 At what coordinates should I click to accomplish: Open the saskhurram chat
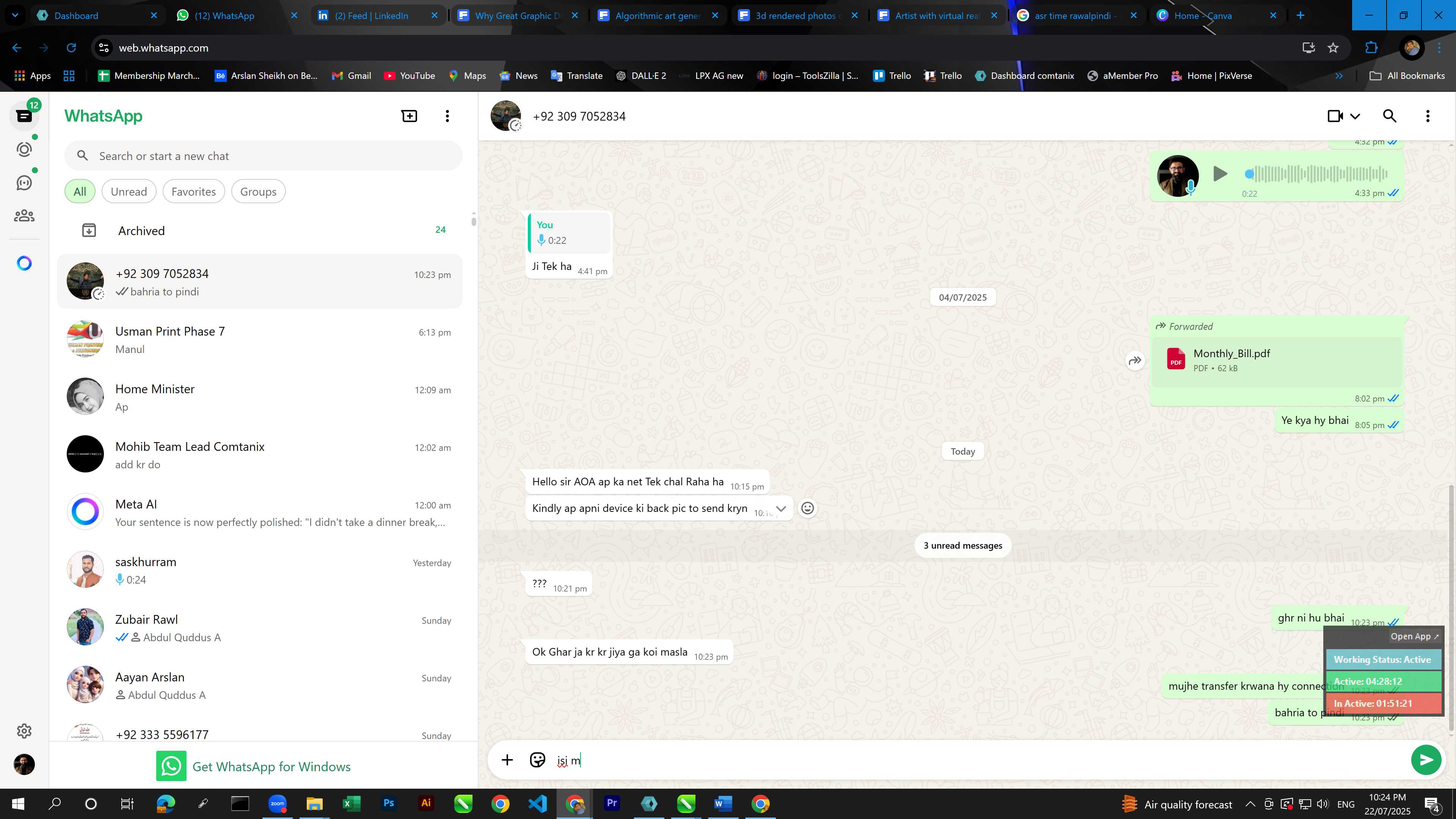(260, 570)
